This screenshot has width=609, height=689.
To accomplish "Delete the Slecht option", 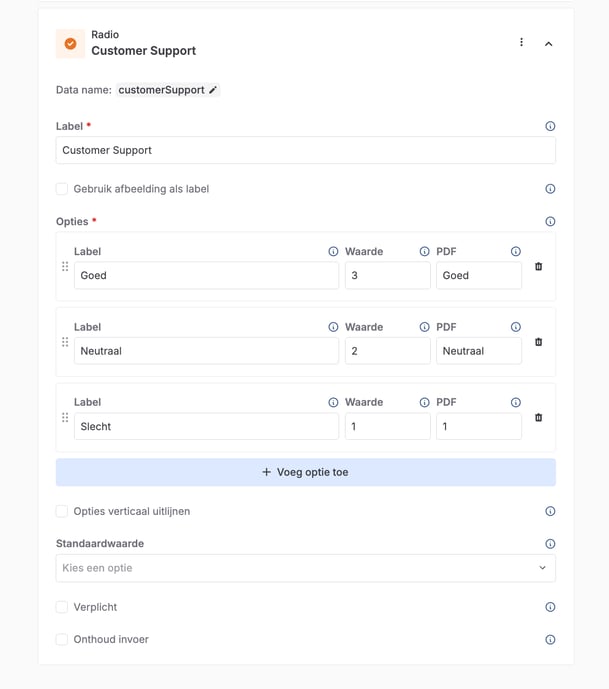I will (538, 418).
